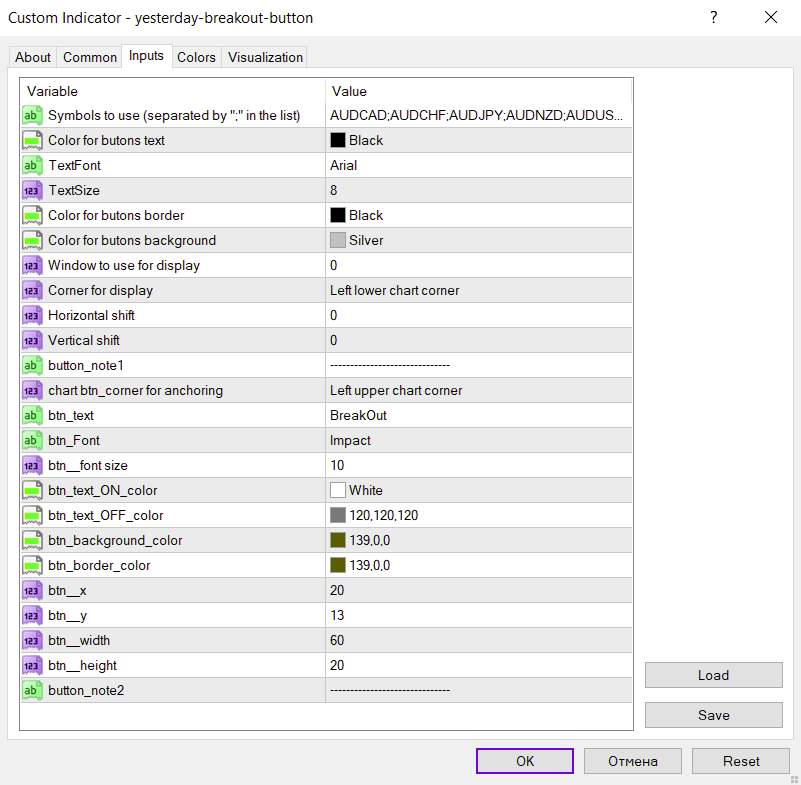Image resolution: width=801 pixels, height=785 pixels.
Task: Open the Common tab
Action: pyautogui.click(x=89, y=57)
